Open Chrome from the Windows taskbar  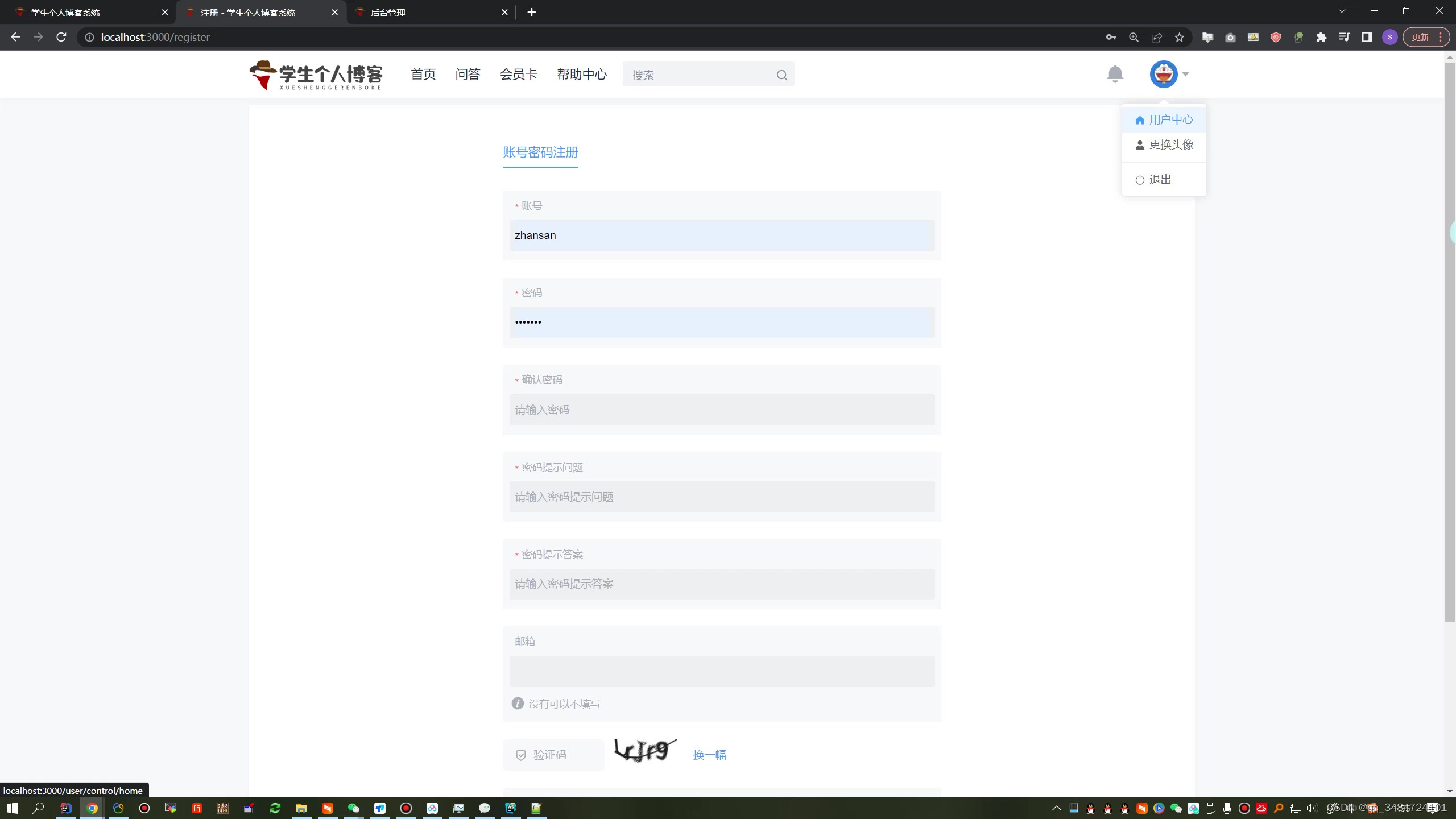(x=92, y=808)
